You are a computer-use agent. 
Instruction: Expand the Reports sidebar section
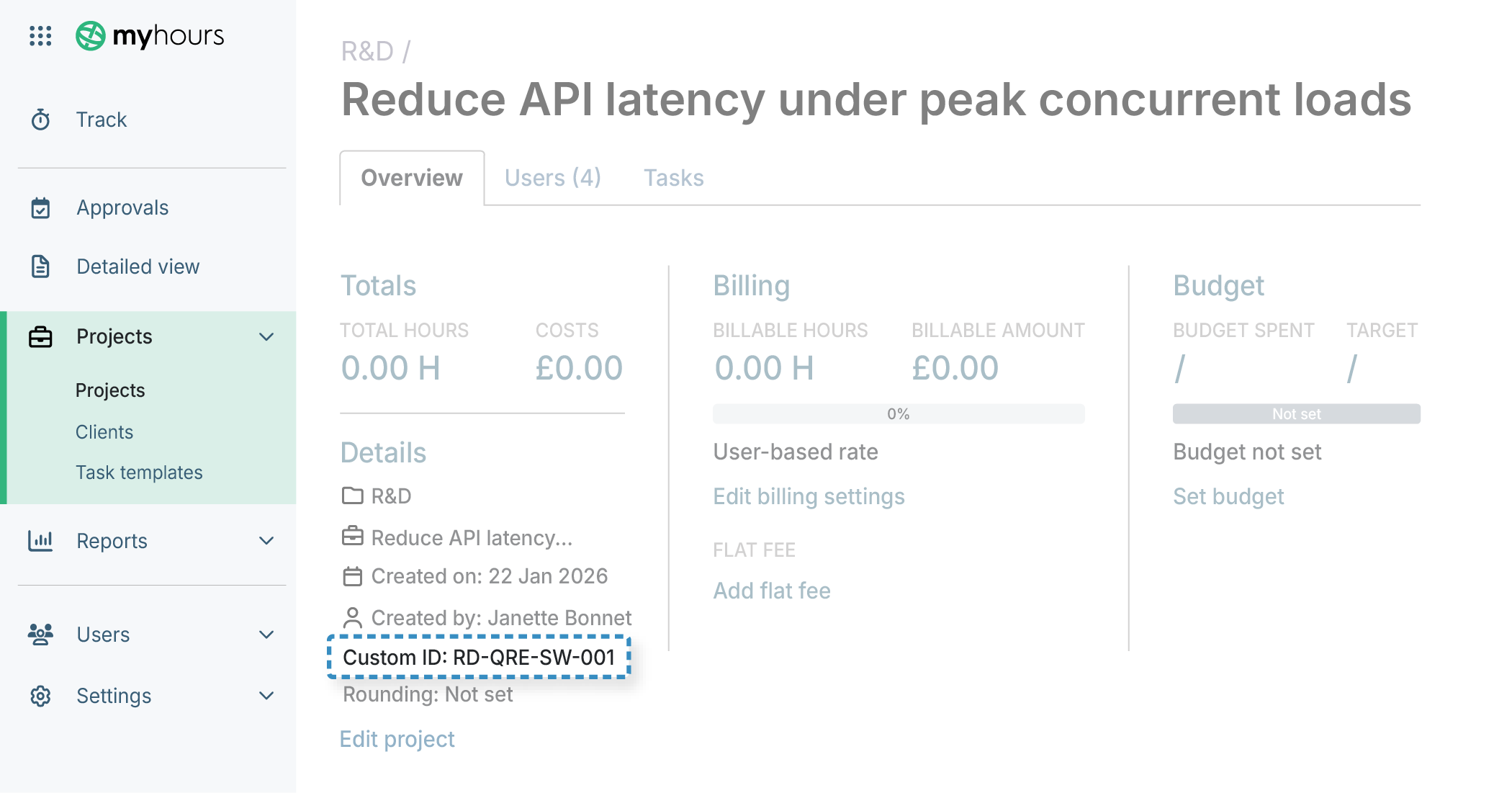point(266,540)
